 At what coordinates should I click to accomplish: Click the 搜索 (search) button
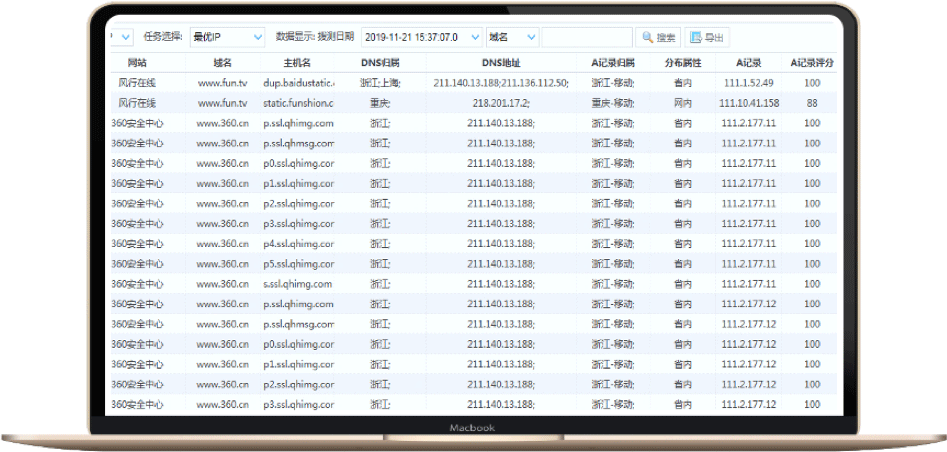click(x=658, y=37)
